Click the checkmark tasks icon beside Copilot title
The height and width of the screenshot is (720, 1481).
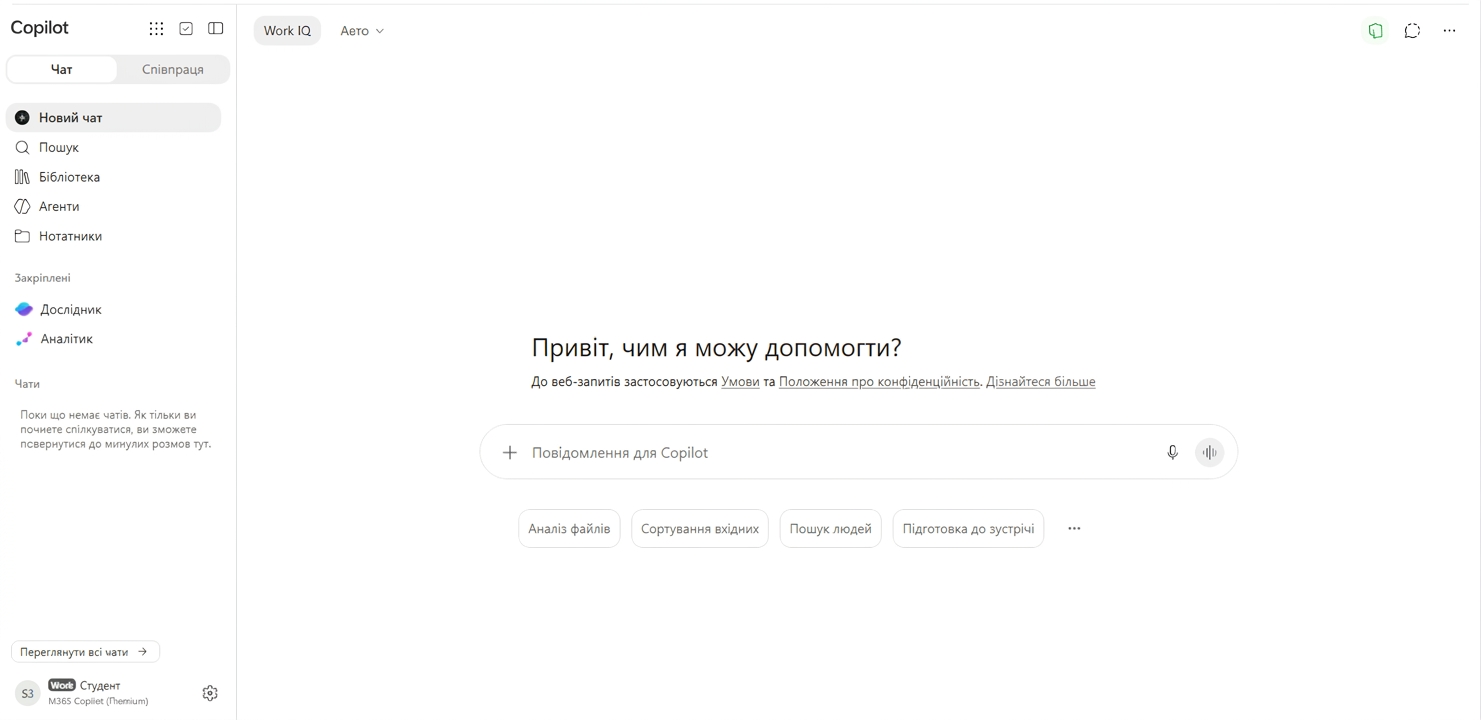(x=186, y=29)
